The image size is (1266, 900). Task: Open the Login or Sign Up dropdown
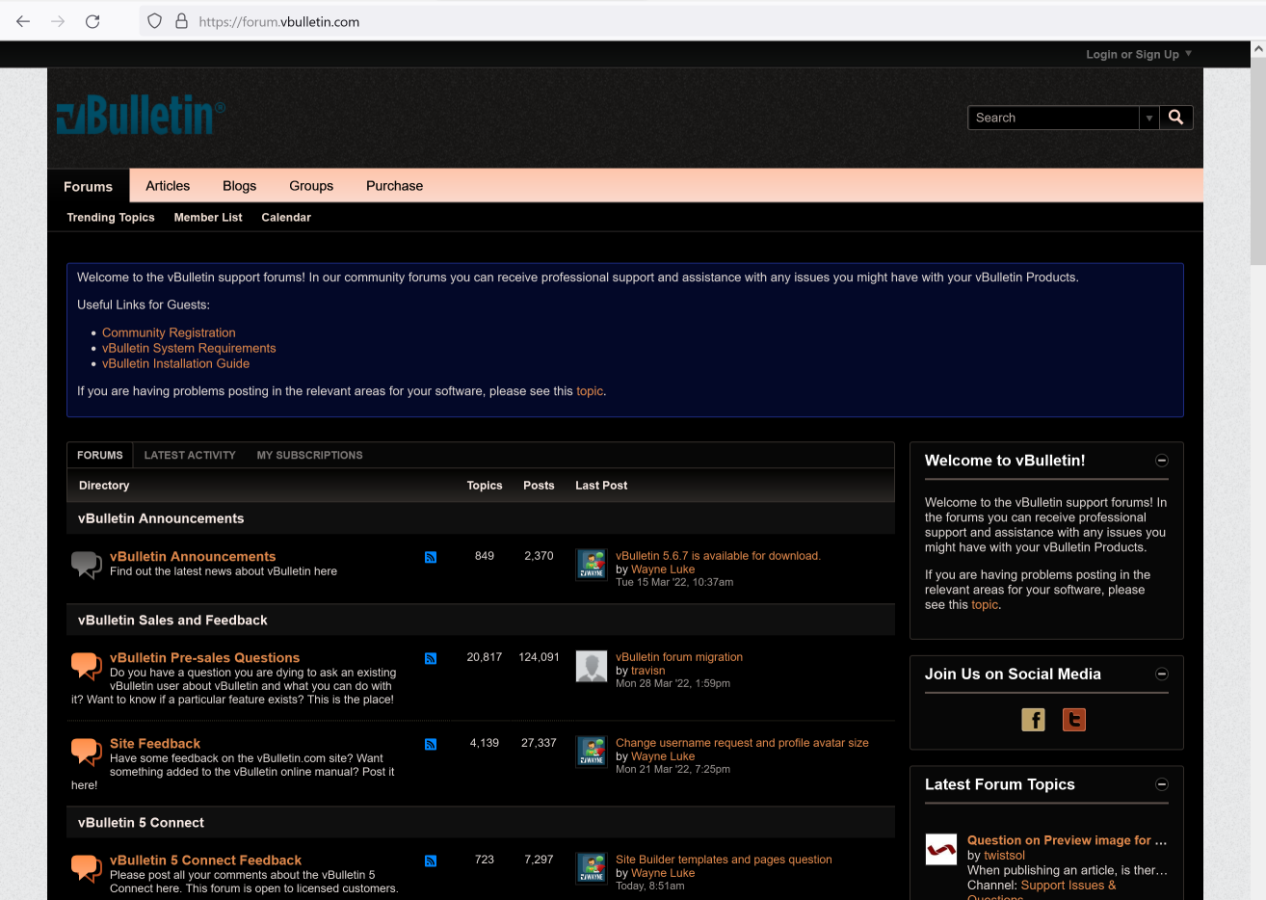(1139, 54)
